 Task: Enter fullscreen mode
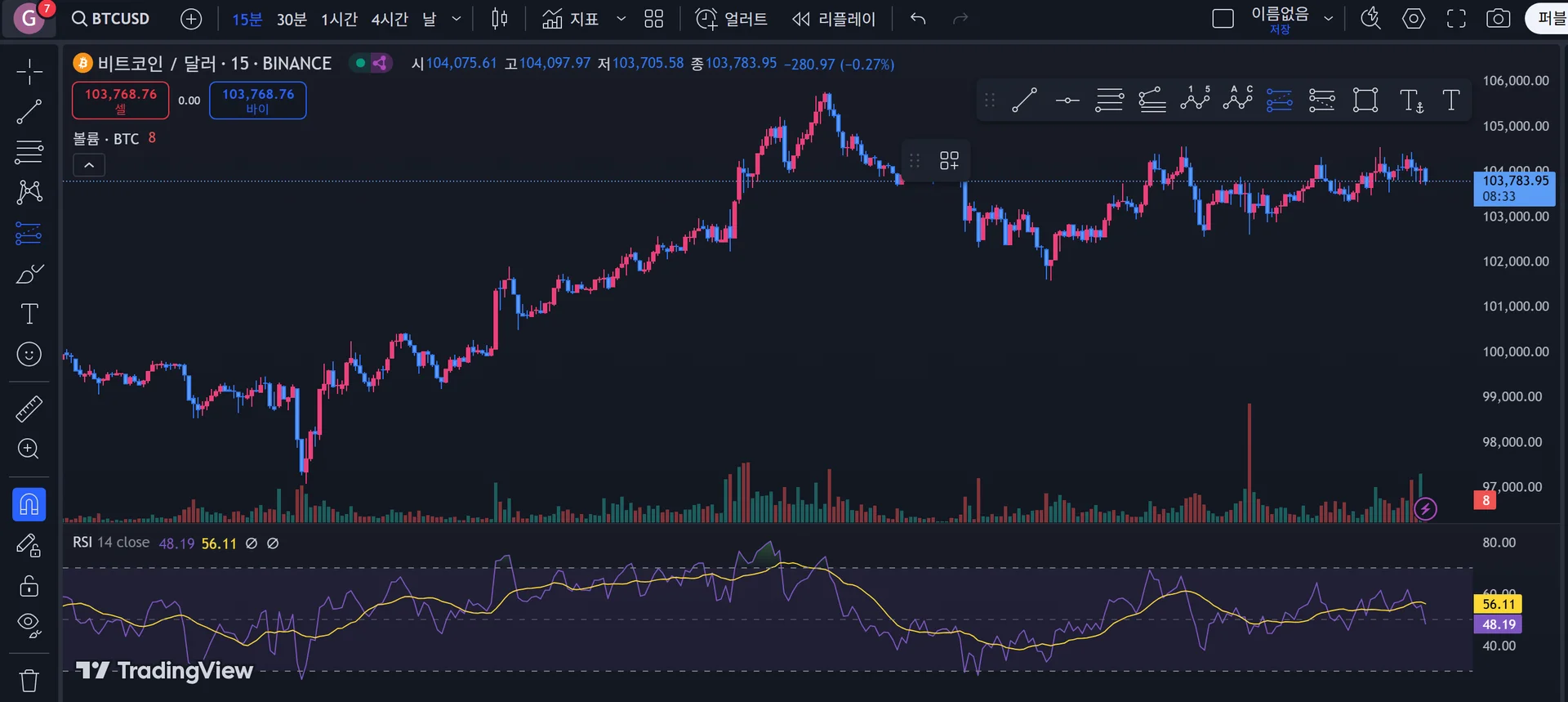pyautogui.click(x=1456, y=19)
